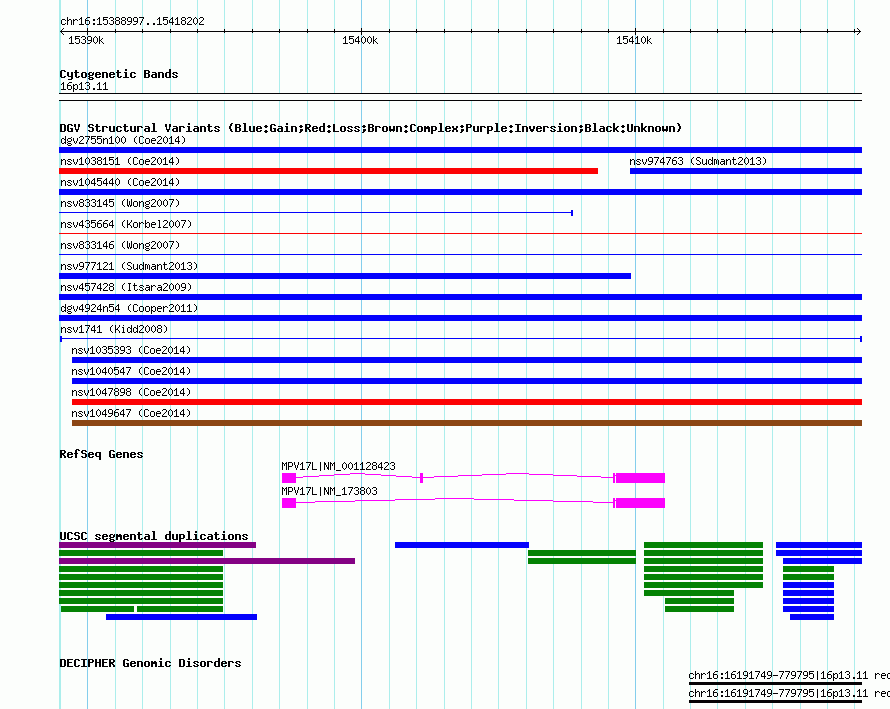
Task: Select variant label nsv833145 (Wong2007)
Action: pyautogui.click(x=120, y=203)
